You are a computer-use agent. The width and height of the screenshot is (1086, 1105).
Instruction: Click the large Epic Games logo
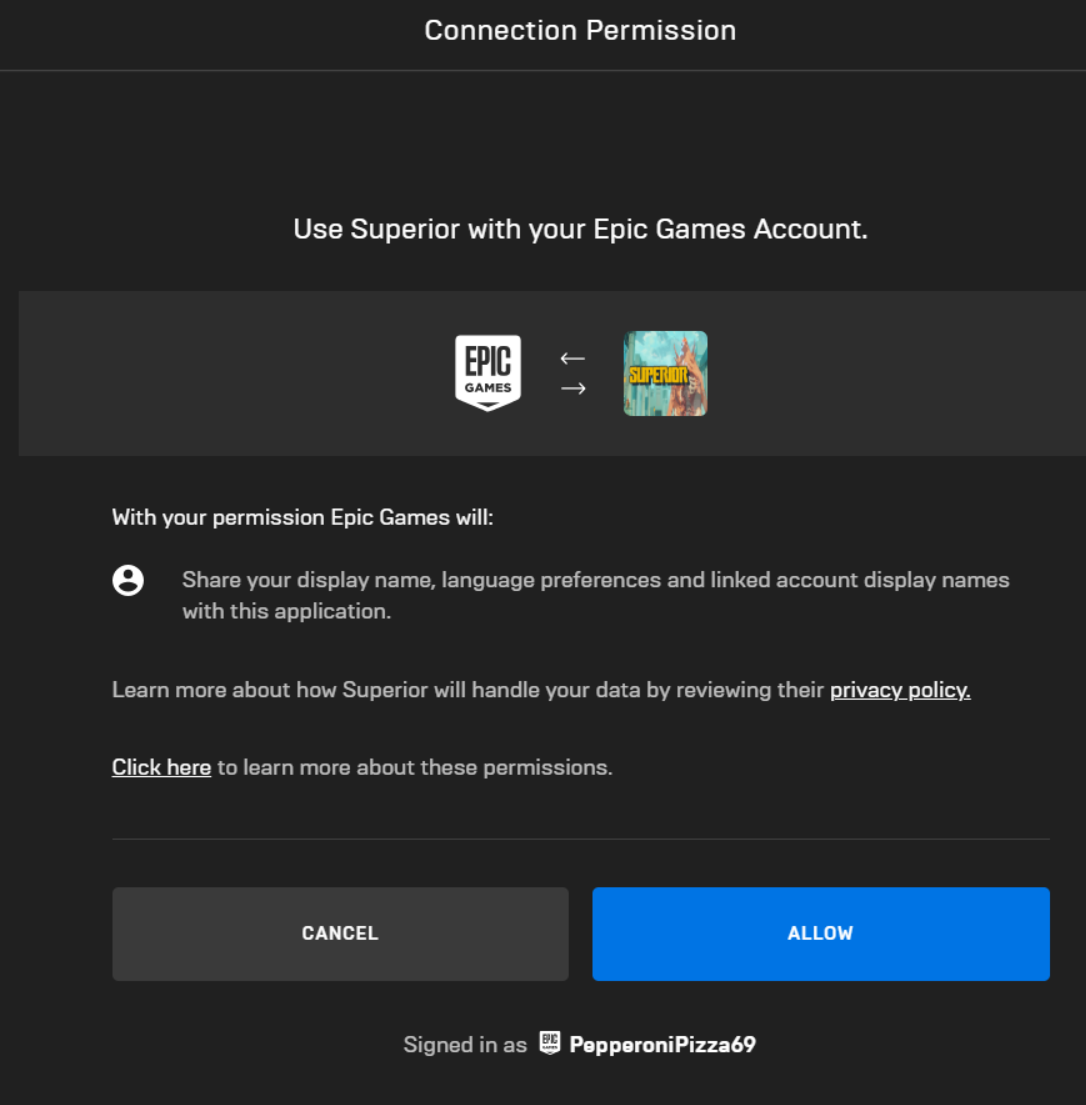(488, 373)
